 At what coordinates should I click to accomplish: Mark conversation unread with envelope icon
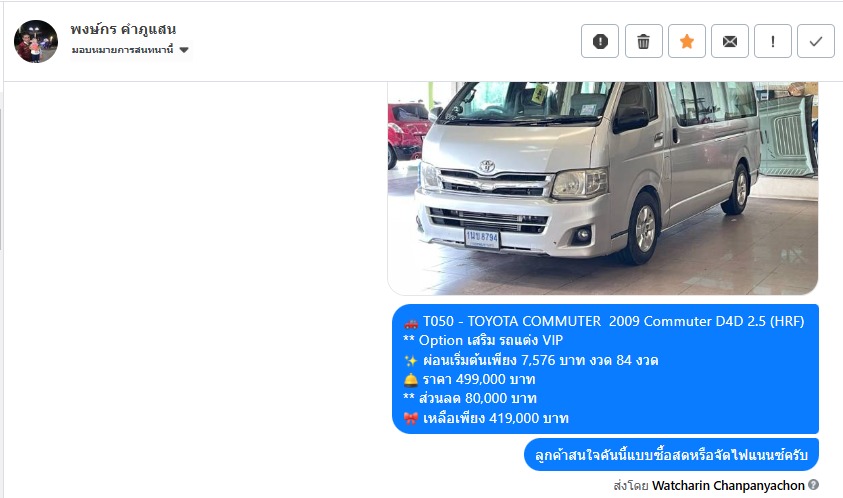tap(730, 41)
